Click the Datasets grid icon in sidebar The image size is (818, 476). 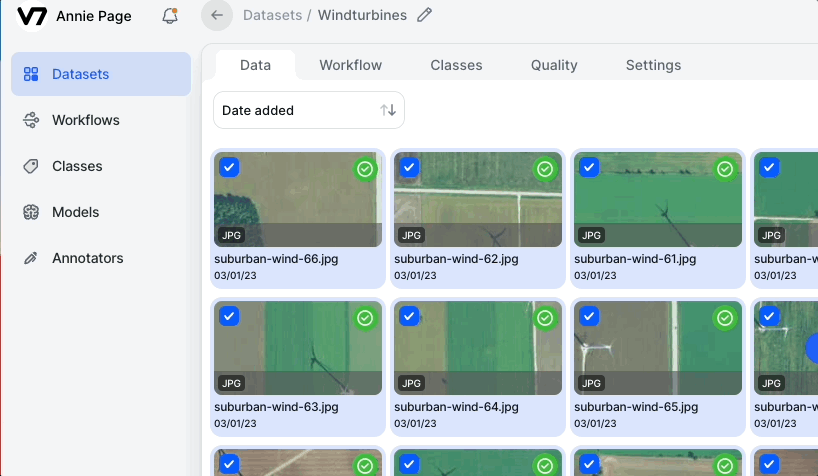[31, 74]
